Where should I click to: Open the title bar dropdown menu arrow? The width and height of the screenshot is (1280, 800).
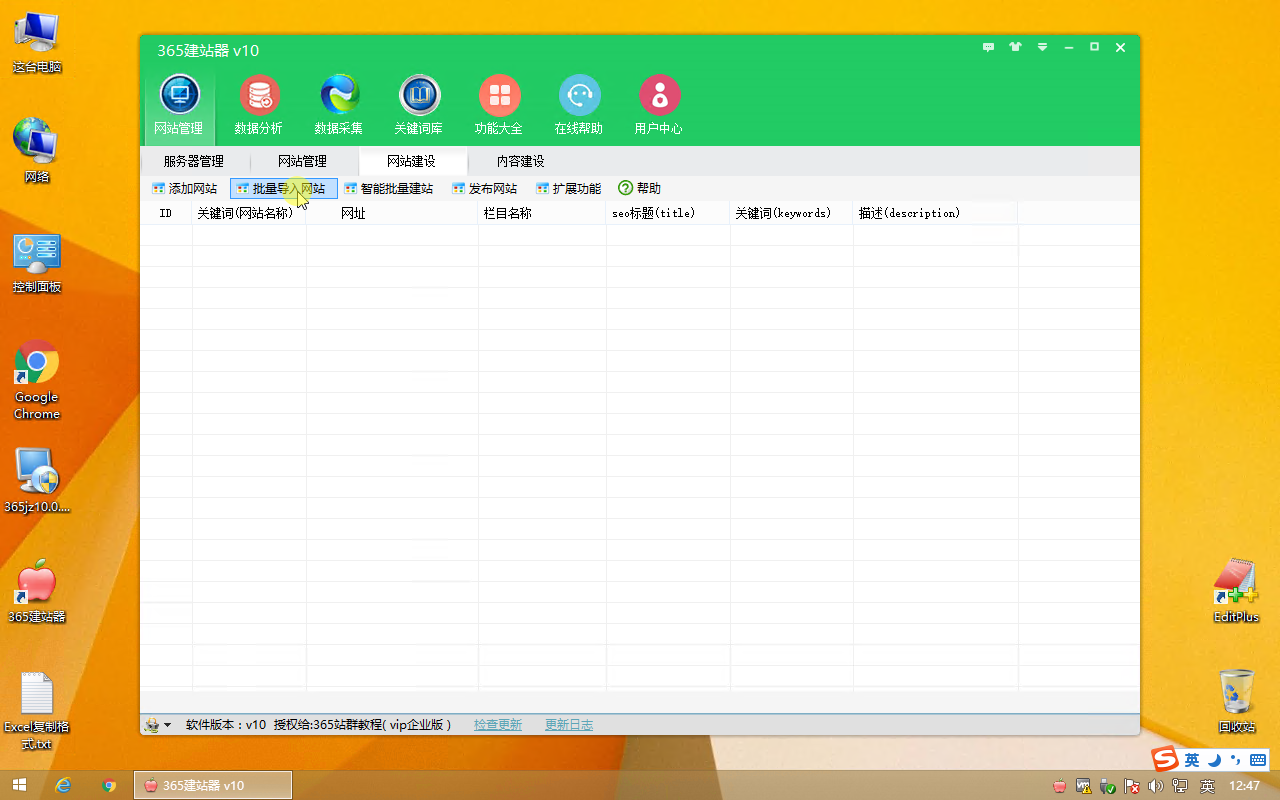point(1042,47)
